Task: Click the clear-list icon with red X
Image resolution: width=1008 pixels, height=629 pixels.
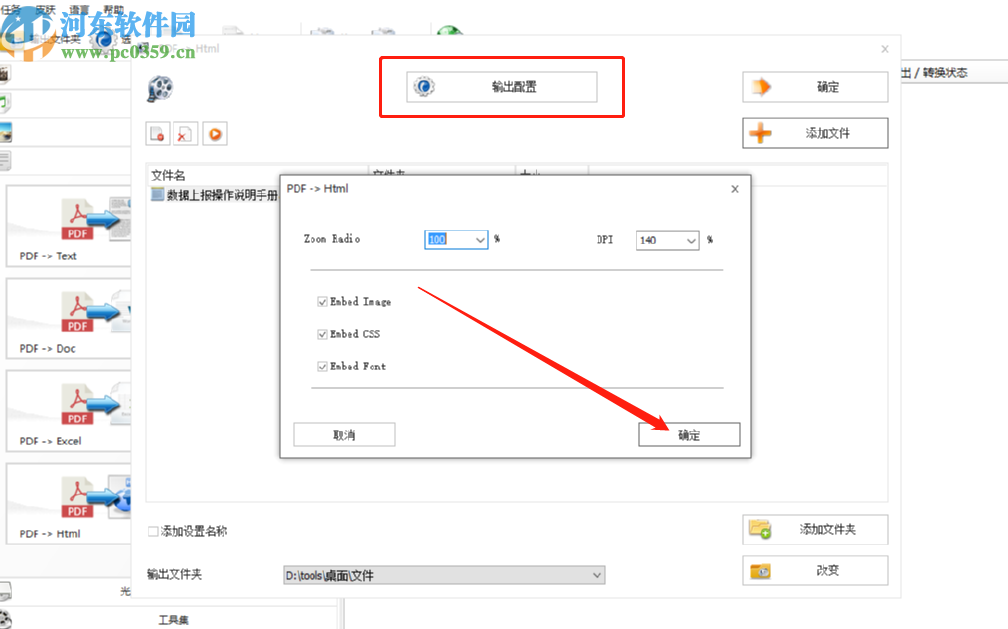Action: coord(185,134)
